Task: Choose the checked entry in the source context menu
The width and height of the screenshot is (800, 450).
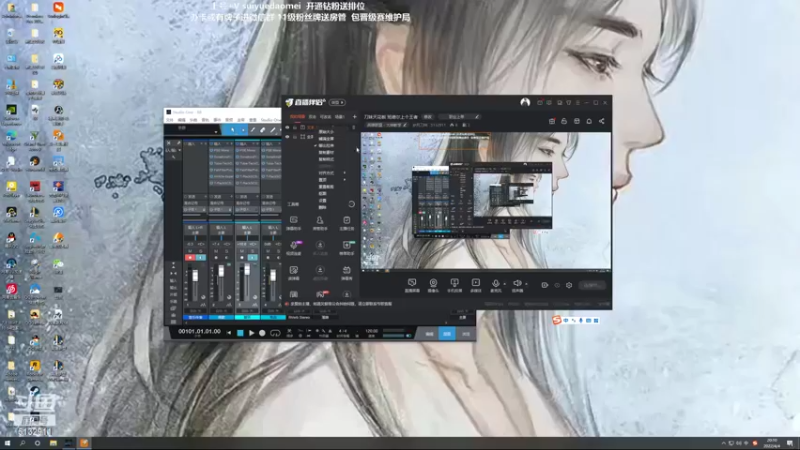Action: (x=327, y=145)
